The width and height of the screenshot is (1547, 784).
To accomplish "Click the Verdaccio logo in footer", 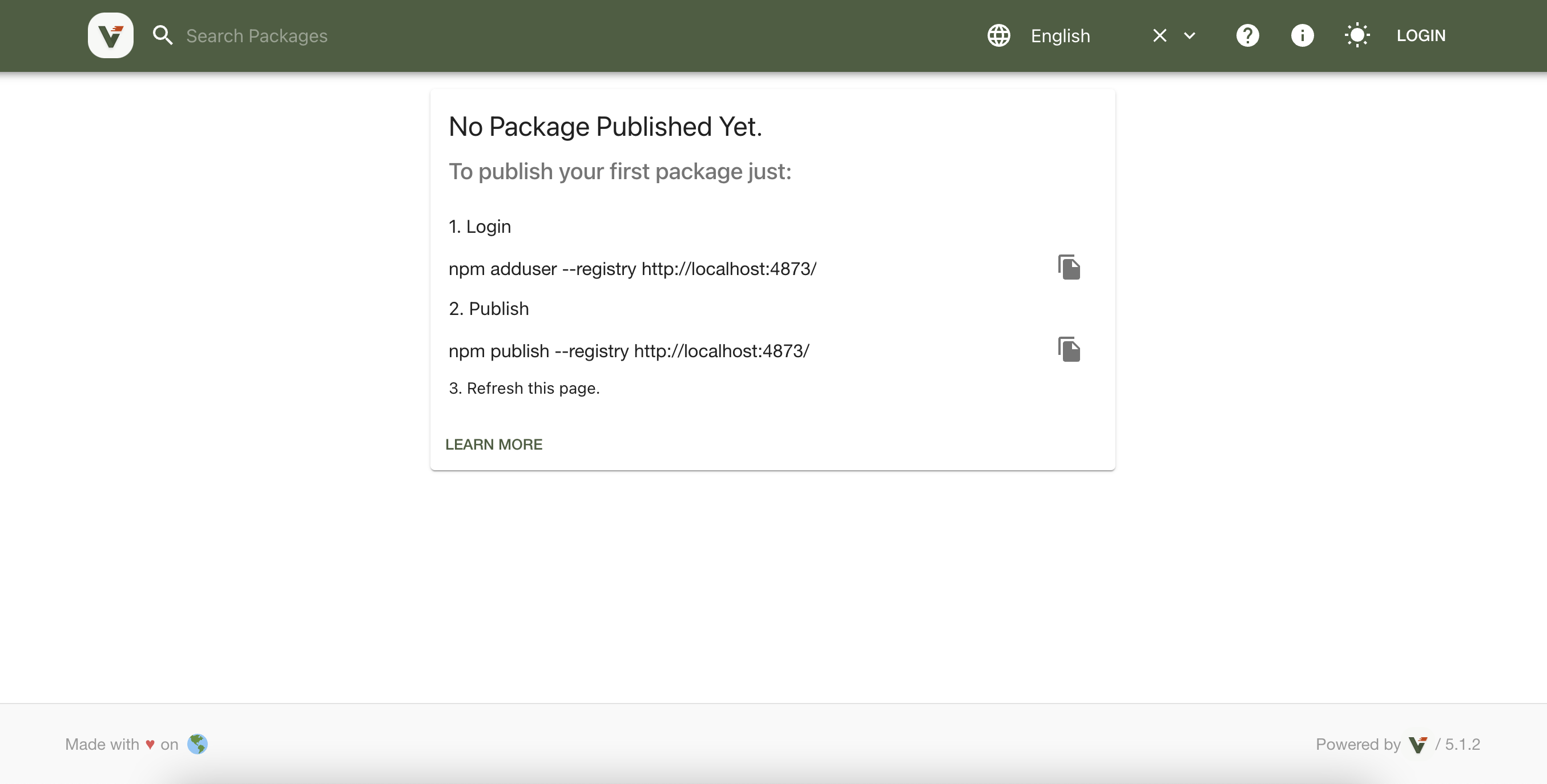I will point(1418,745).
